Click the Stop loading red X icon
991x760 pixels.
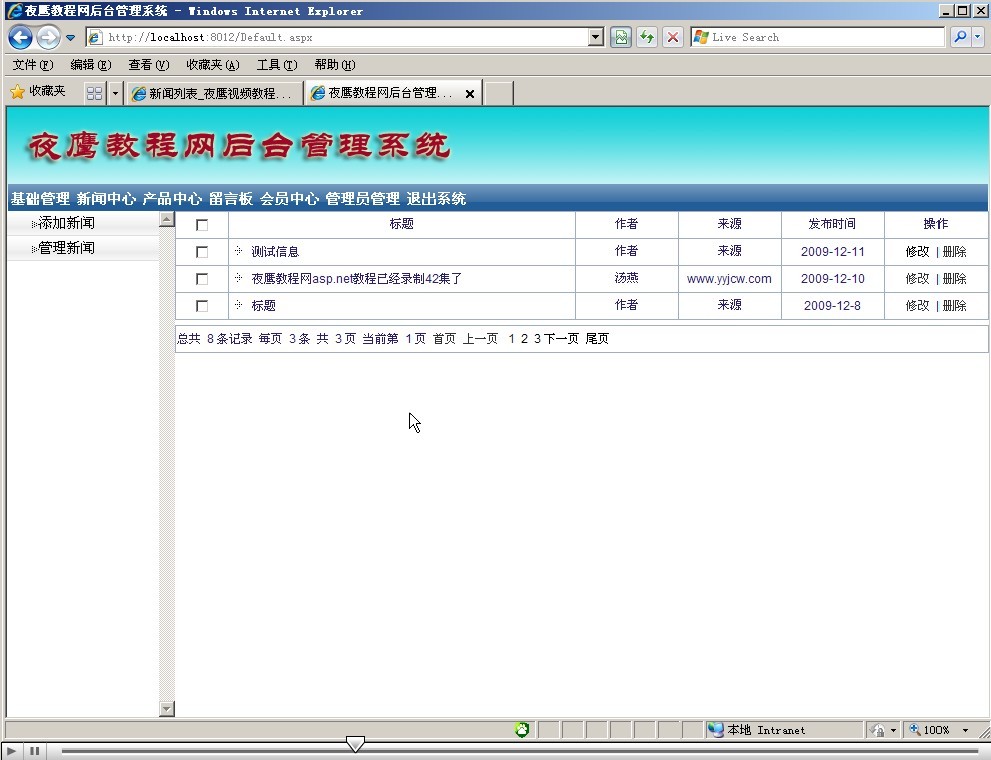(x=673, y=38)
